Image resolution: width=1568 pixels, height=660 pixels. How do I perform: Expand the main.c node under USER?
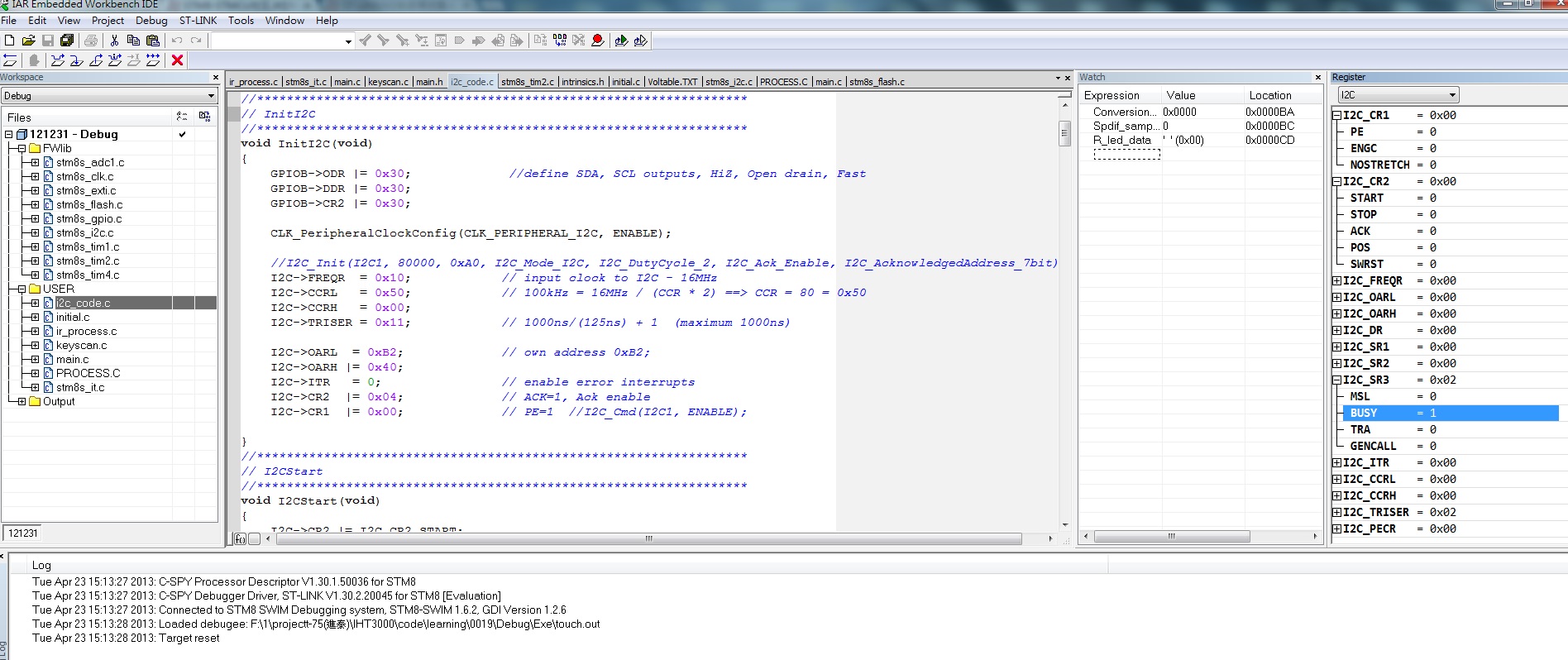point(35,359)
